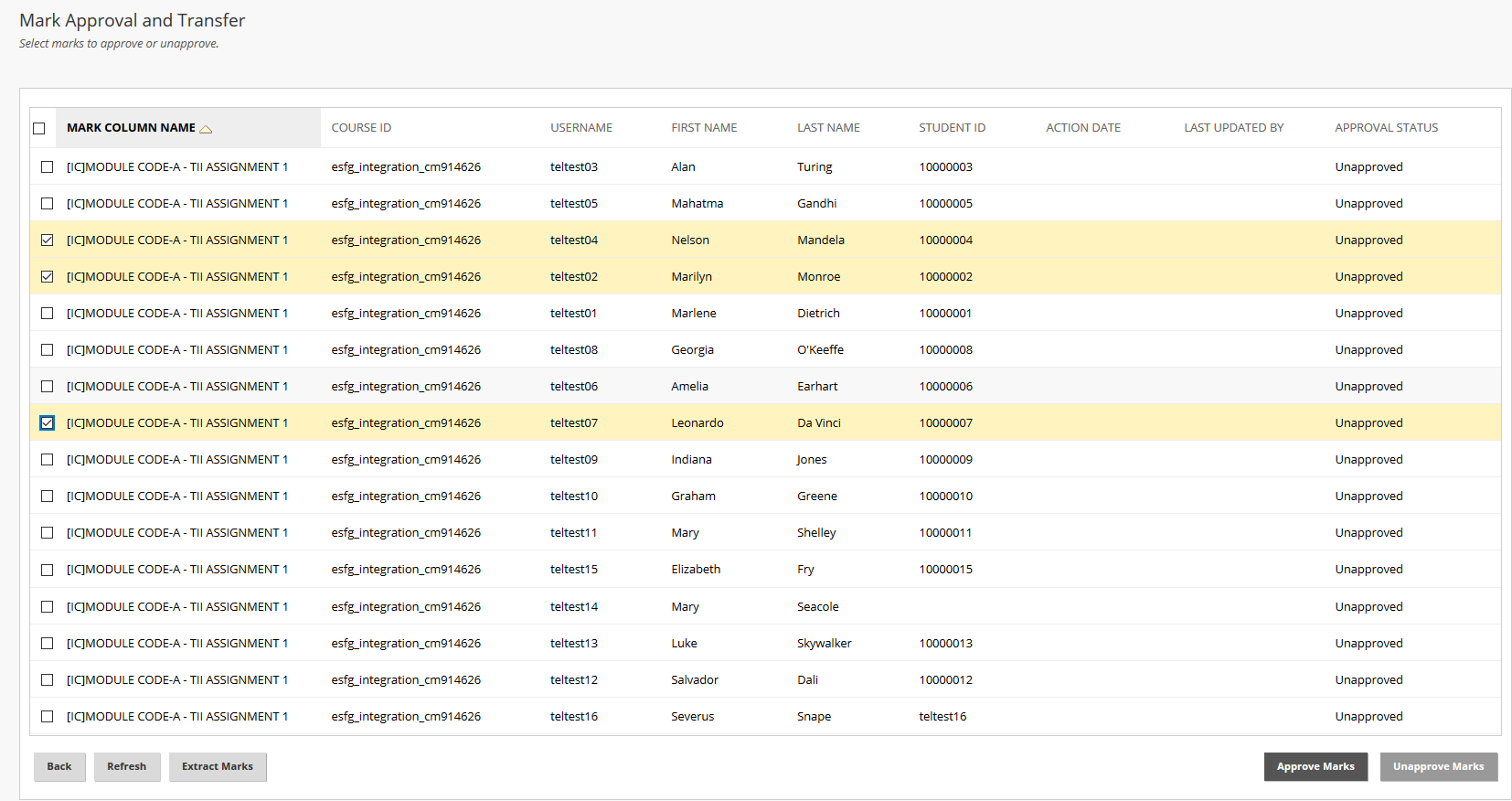1512x801 pixels.
Task: Go back using the Back button
Action: (59, 767)
